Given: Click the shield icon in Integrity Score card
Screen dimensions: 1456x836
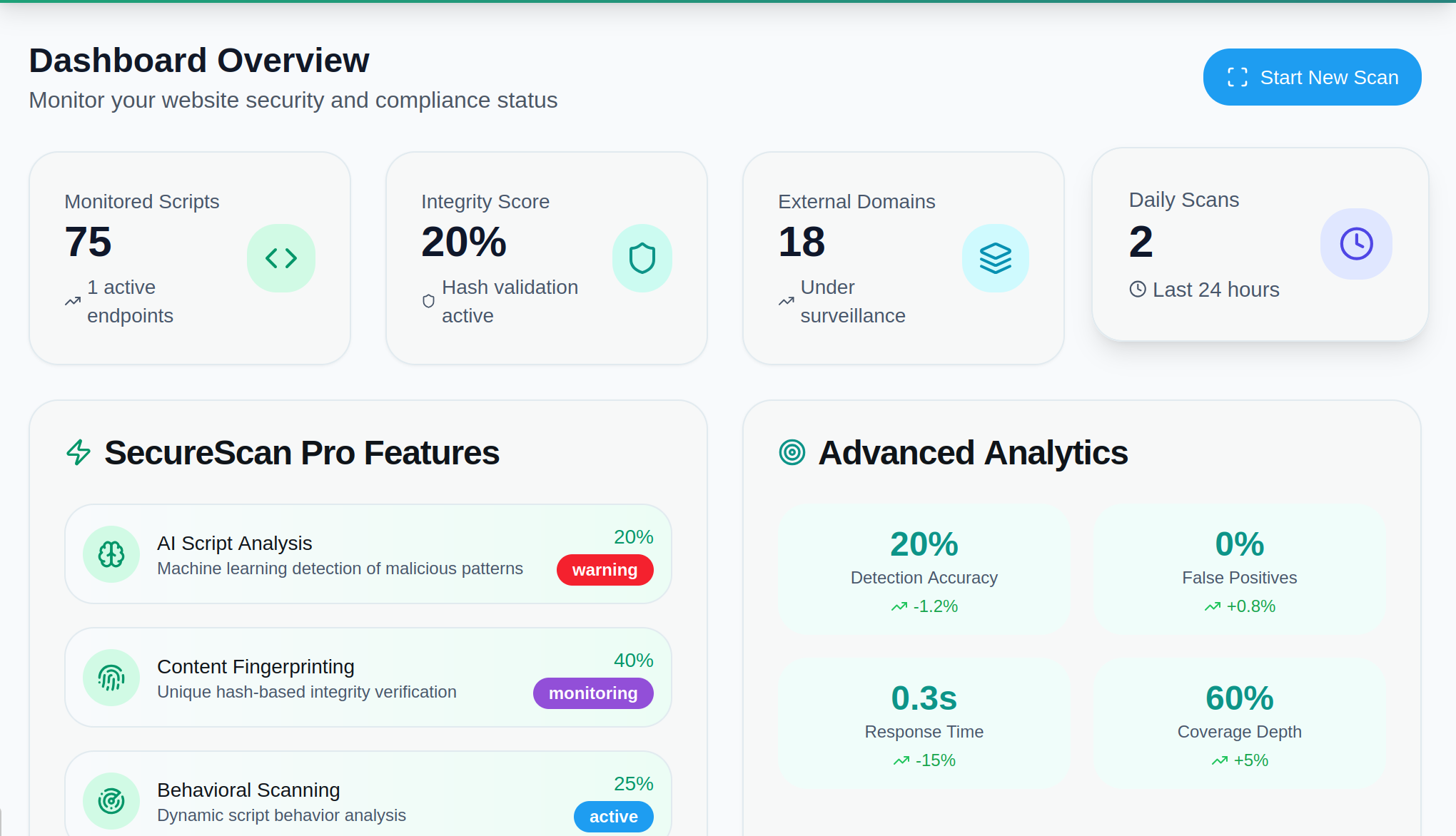Looking at the screenshot, I should coord(642,258).
